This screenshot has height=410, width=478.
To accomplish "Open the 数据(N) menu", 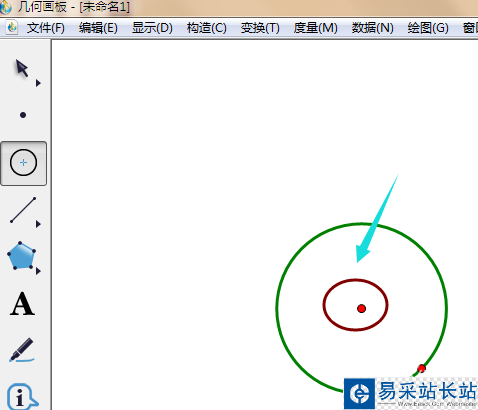I will [372, 28].
